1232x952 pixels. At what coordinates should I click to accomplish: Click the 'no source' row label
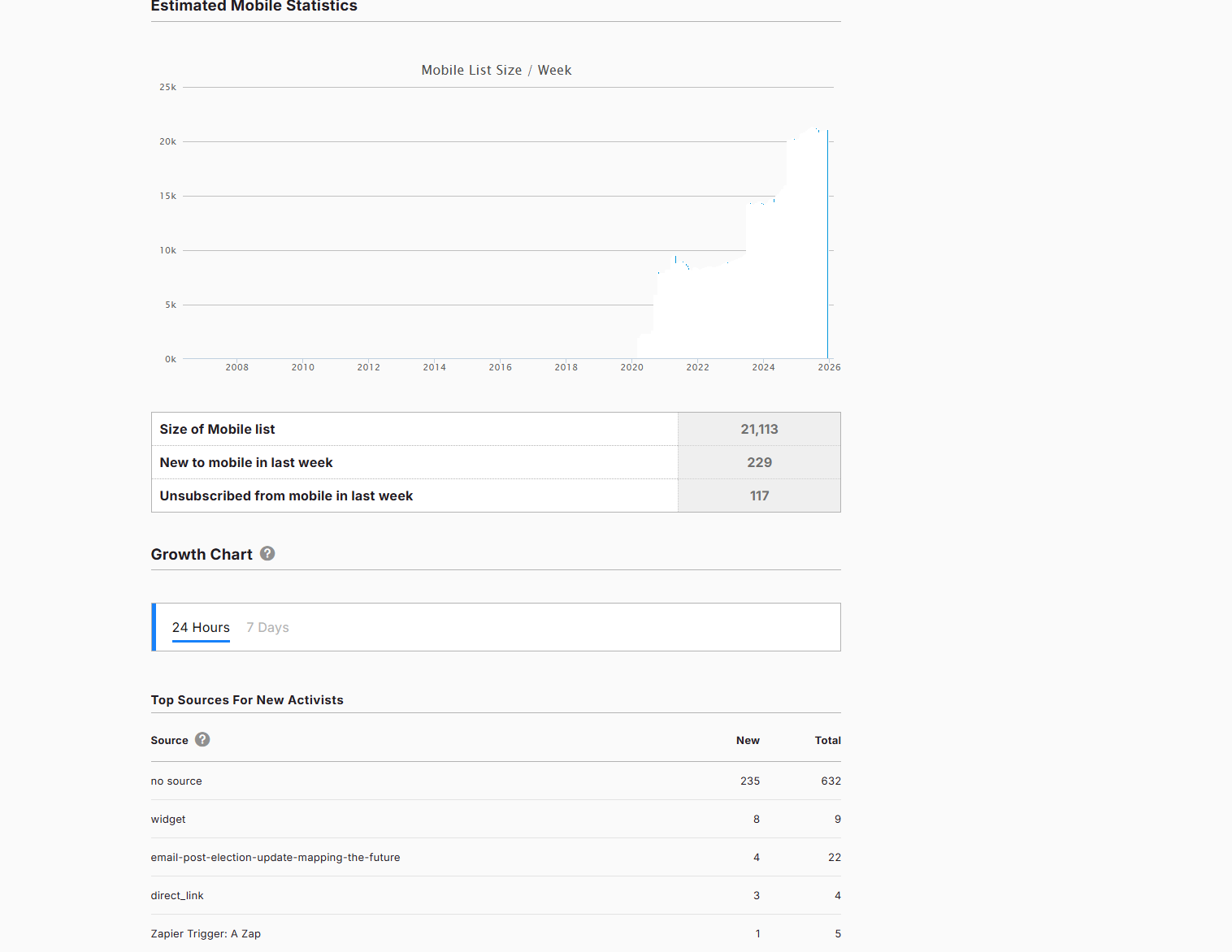point(176,781)
